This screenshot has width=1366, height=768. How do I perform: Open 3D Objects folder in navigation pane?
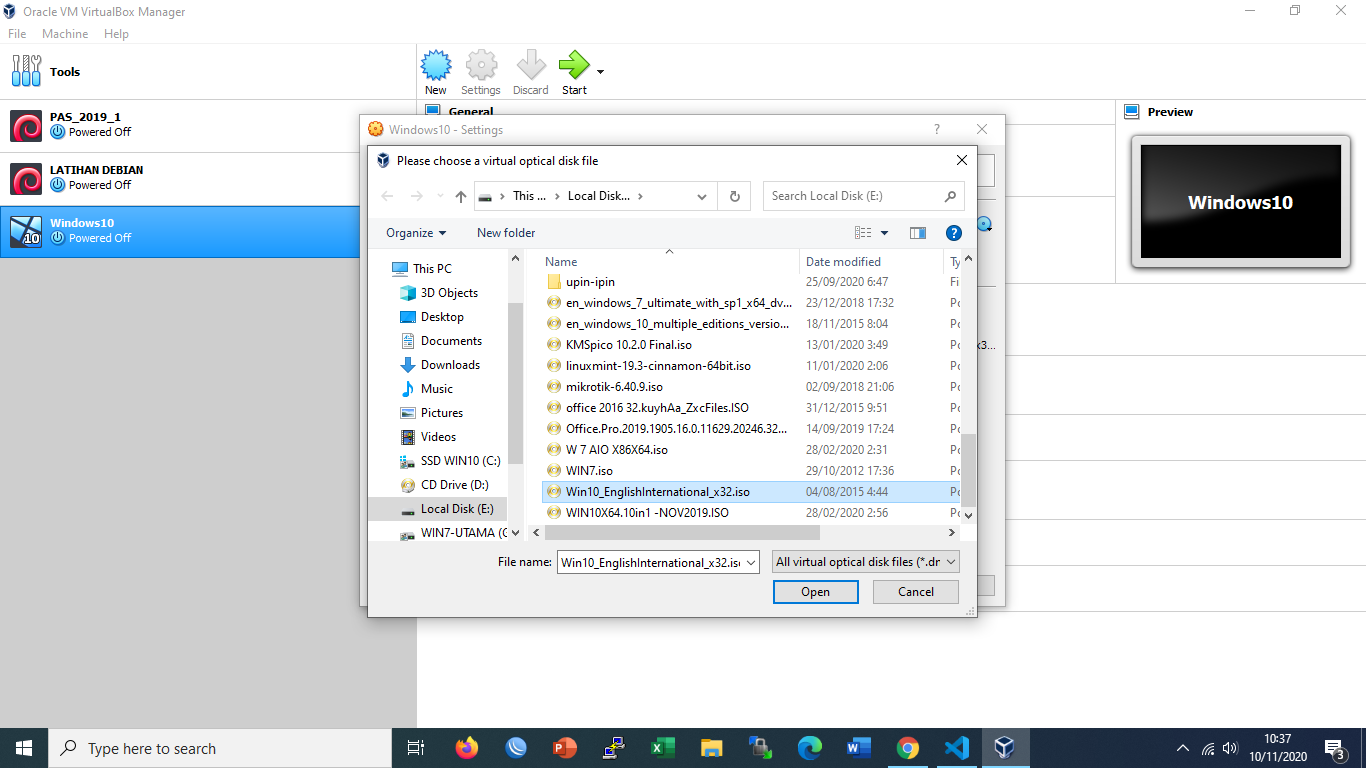click(x=438, y=293)
